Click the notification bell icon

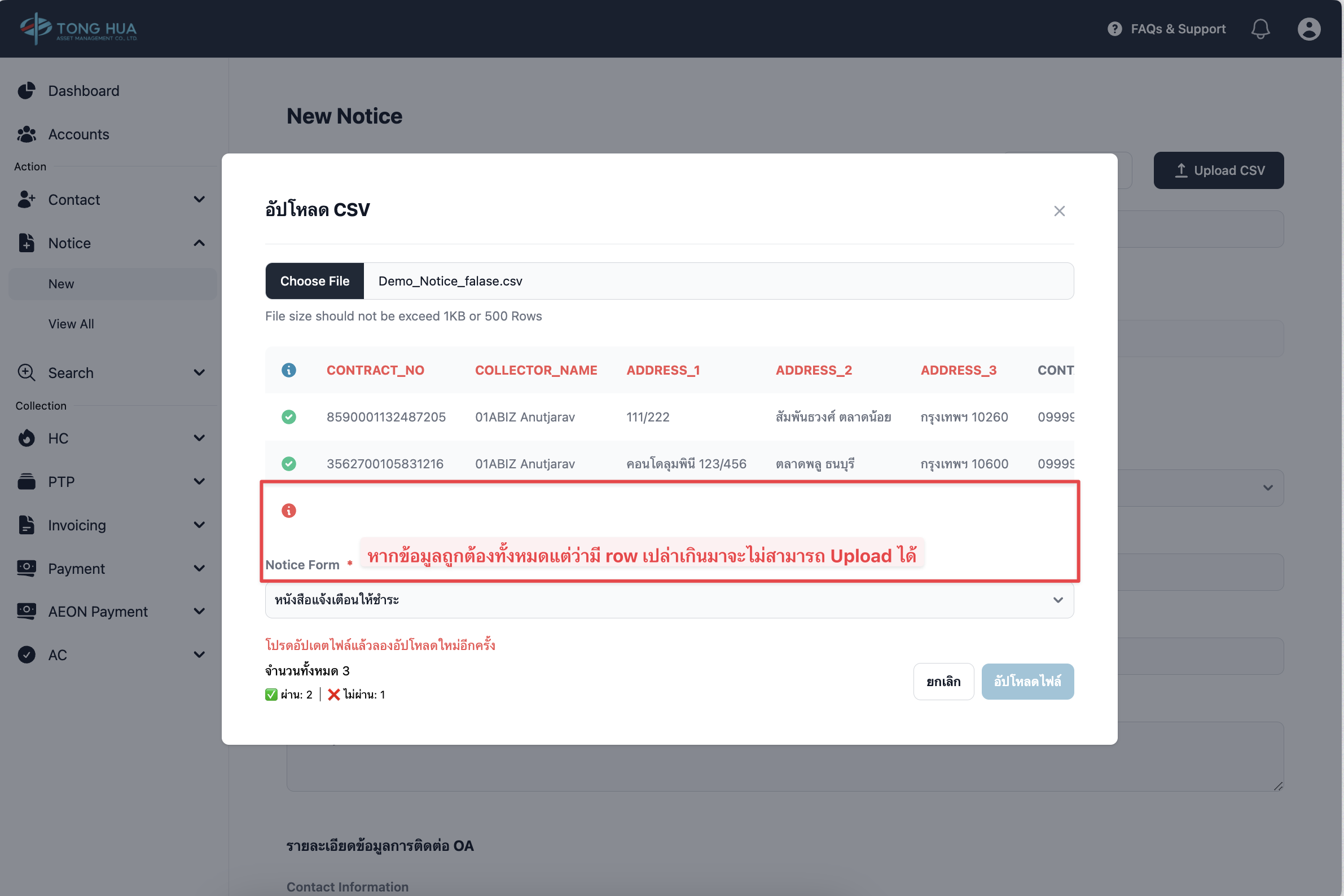1260,29
